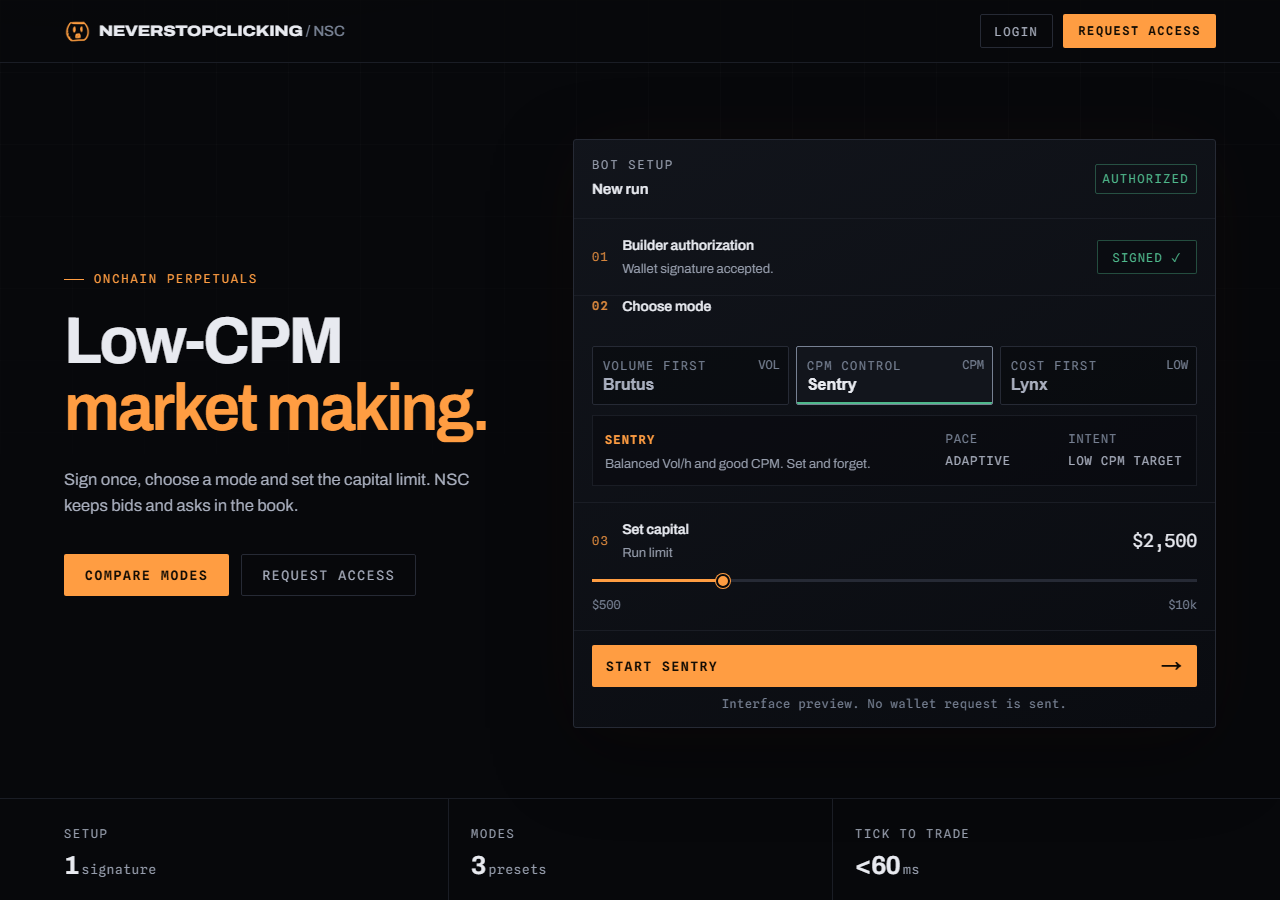
Task: Select the Lynx cost-first mode
Action: (x=1098, y=375)
